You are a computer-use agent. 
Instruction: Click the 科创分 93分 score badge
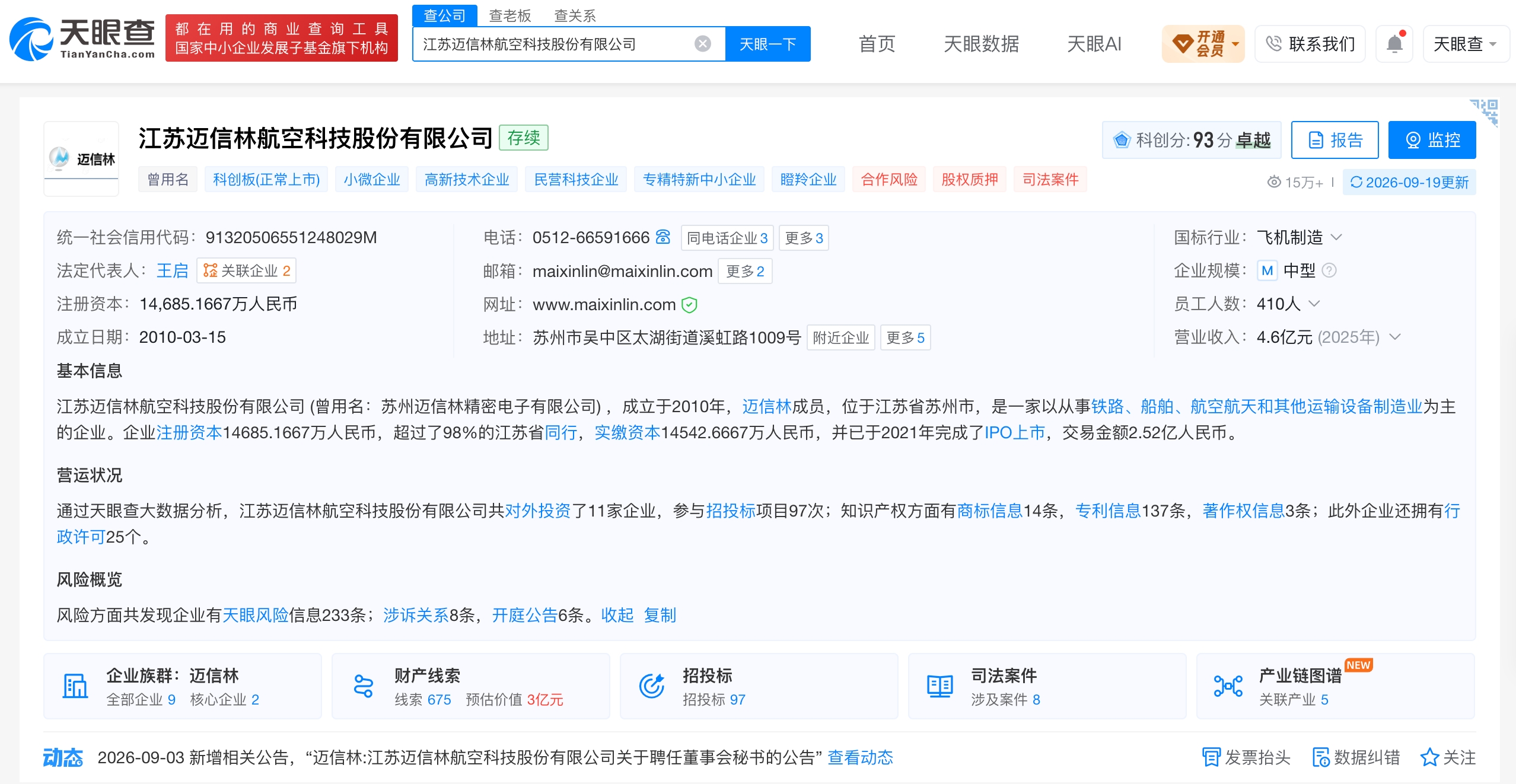pyautogui.click(x=1192, y=140)
